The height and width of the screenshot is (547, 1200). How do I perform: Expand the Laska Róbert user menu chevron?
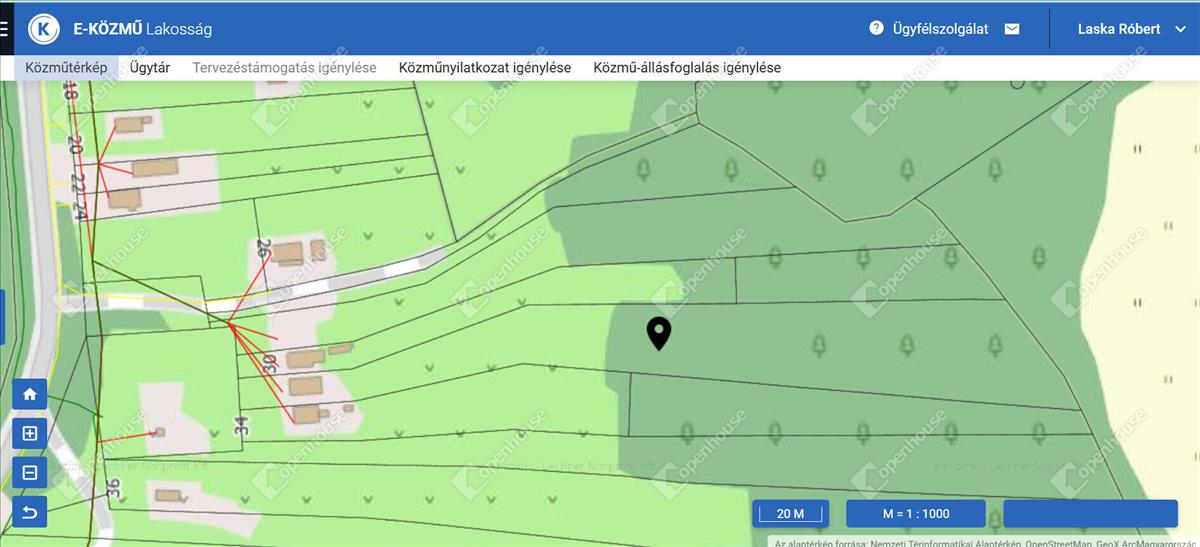tap(1180, 29)
